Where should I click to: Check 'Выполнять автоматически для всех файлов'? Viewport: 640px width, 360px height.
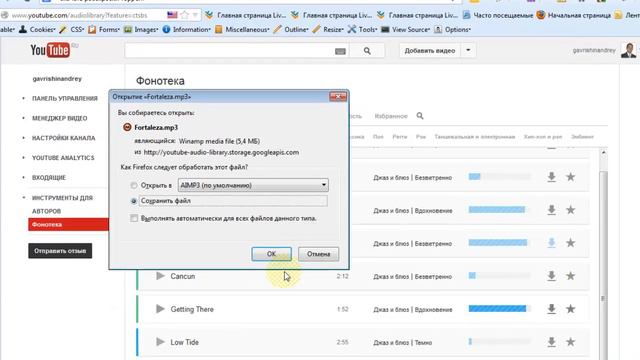pos(134,218)
